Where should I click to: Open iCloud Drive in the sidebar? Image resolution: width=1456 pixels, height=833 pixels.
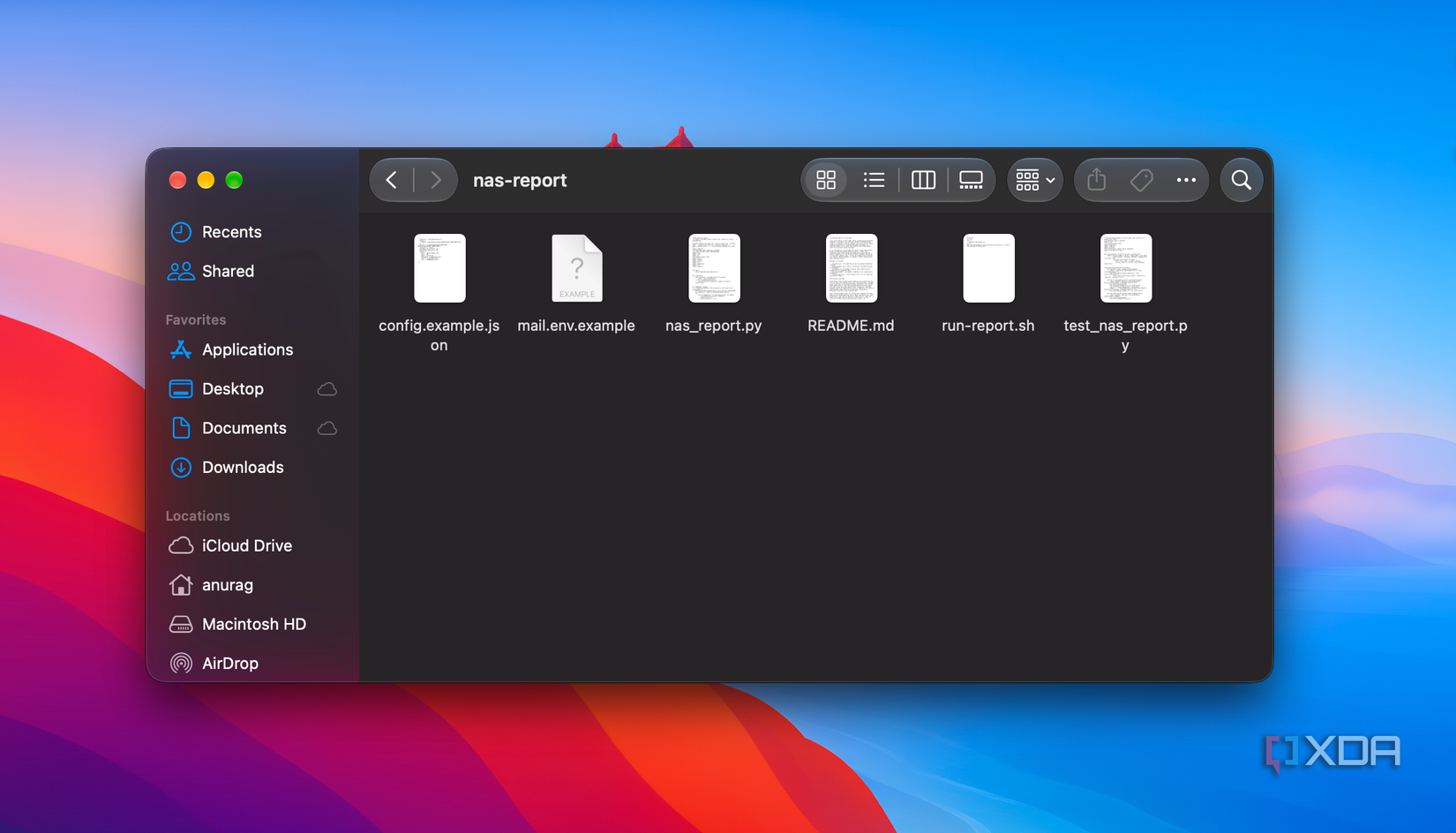click(247, 545)
